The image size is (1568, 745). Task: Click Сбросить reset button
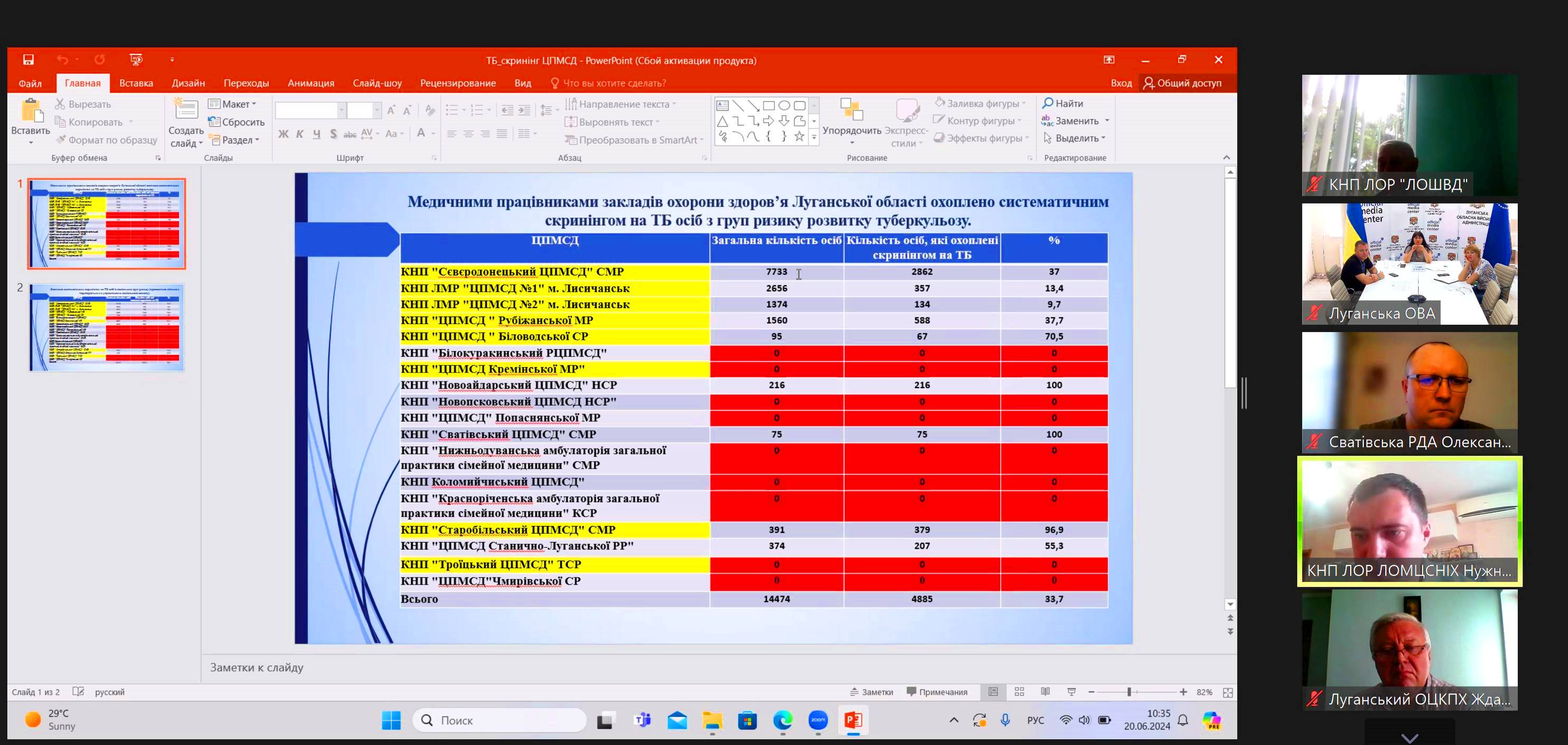click(236, 122)
